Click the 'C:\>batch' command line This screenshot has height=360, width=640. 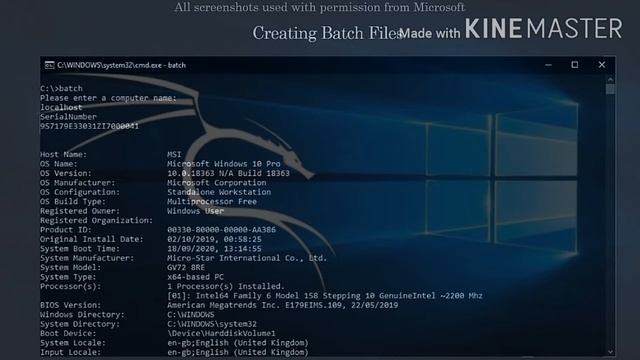point(61,89)
